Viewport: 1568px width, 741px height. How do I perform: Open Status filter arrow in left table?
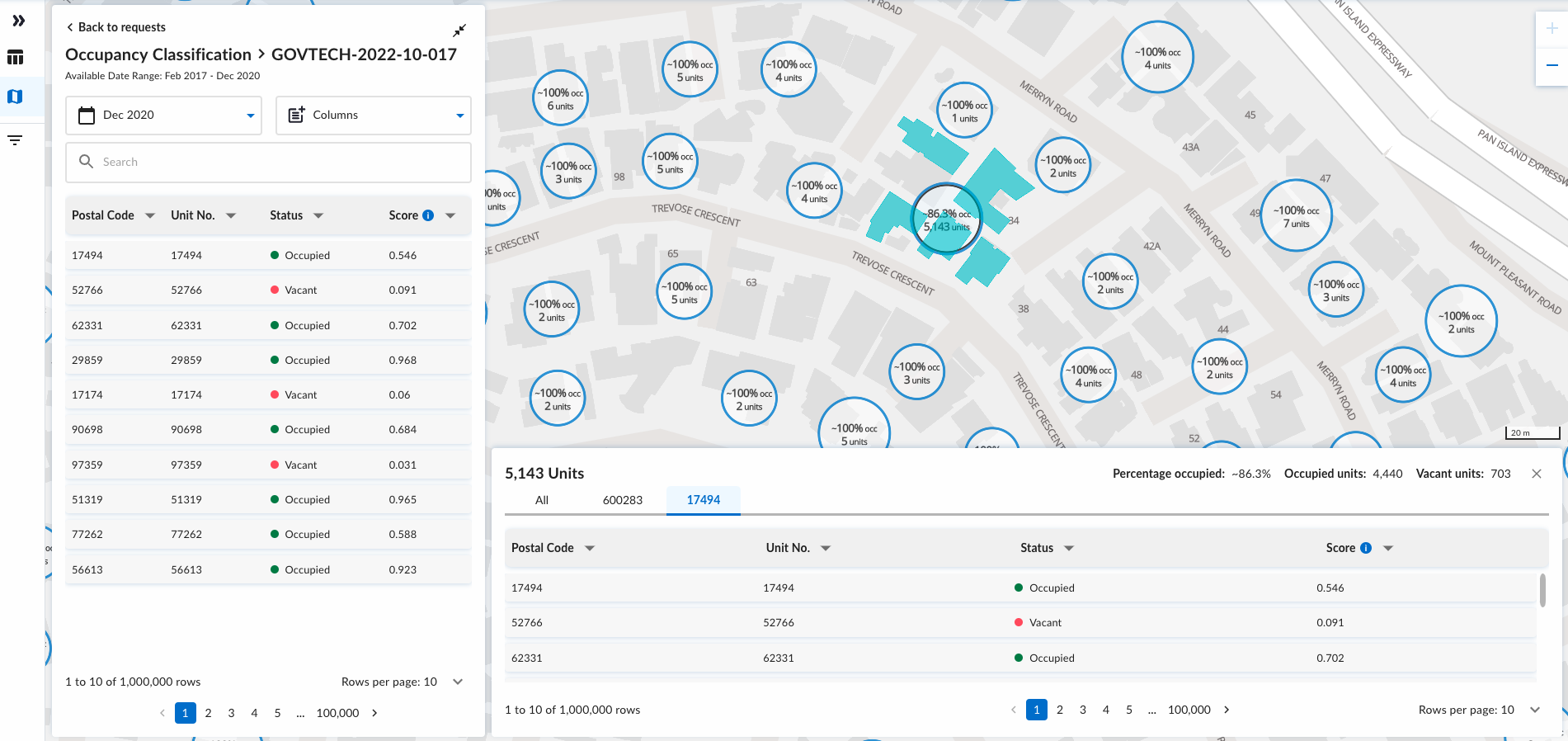(318, 215)
